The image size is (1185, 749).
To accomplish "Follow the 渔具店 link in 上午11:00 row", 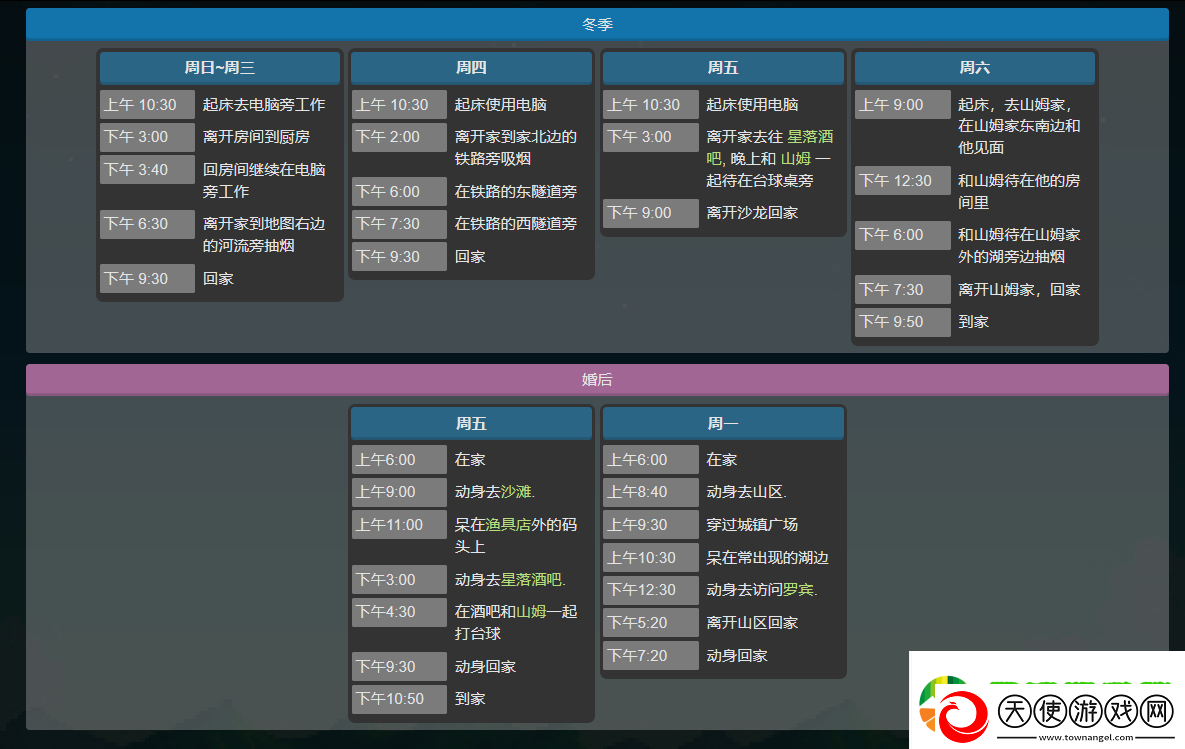I will pyautogui.click(x=508, y=525).
